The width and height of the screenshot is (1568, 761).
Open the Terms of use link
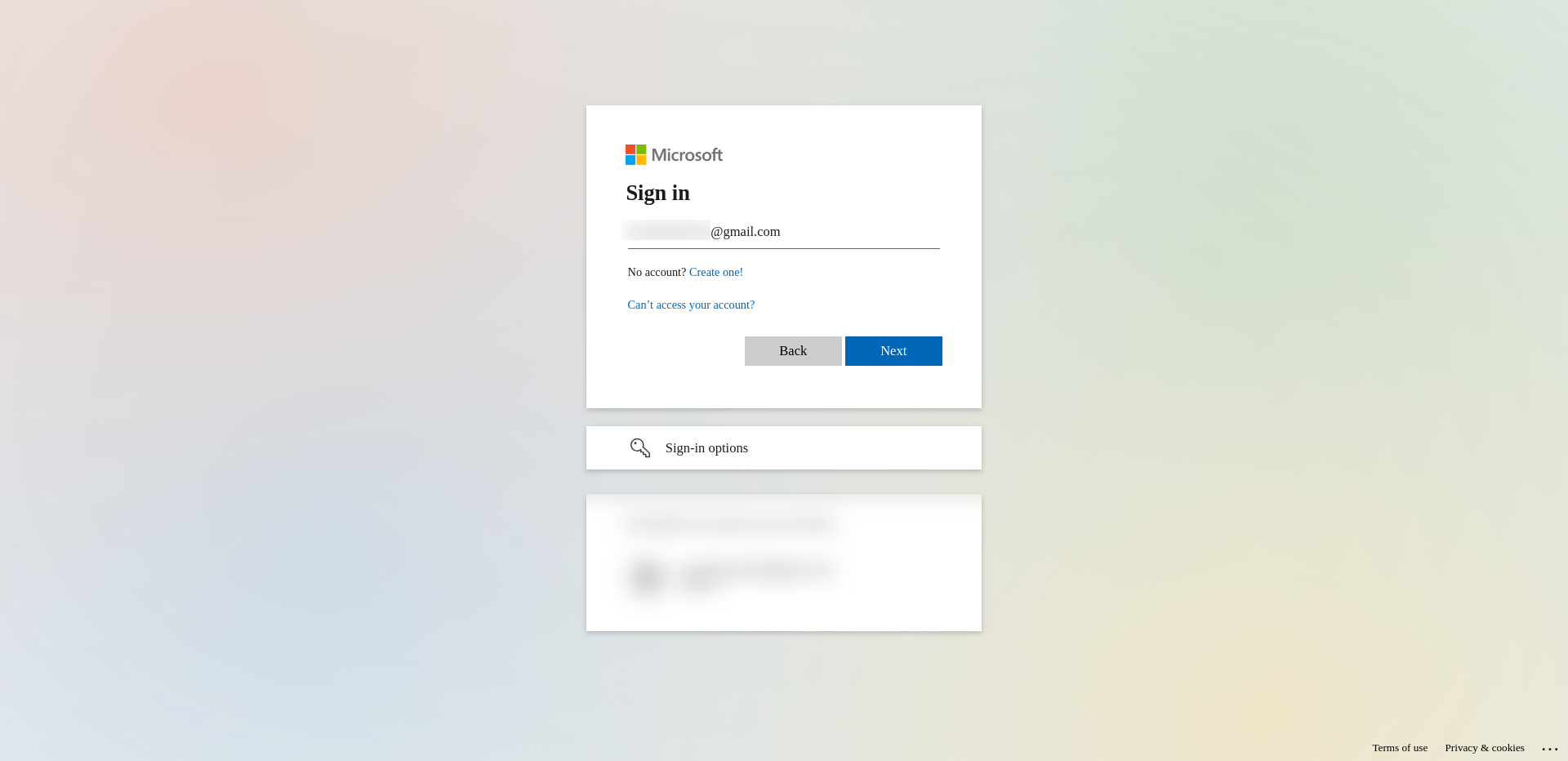1400,748
